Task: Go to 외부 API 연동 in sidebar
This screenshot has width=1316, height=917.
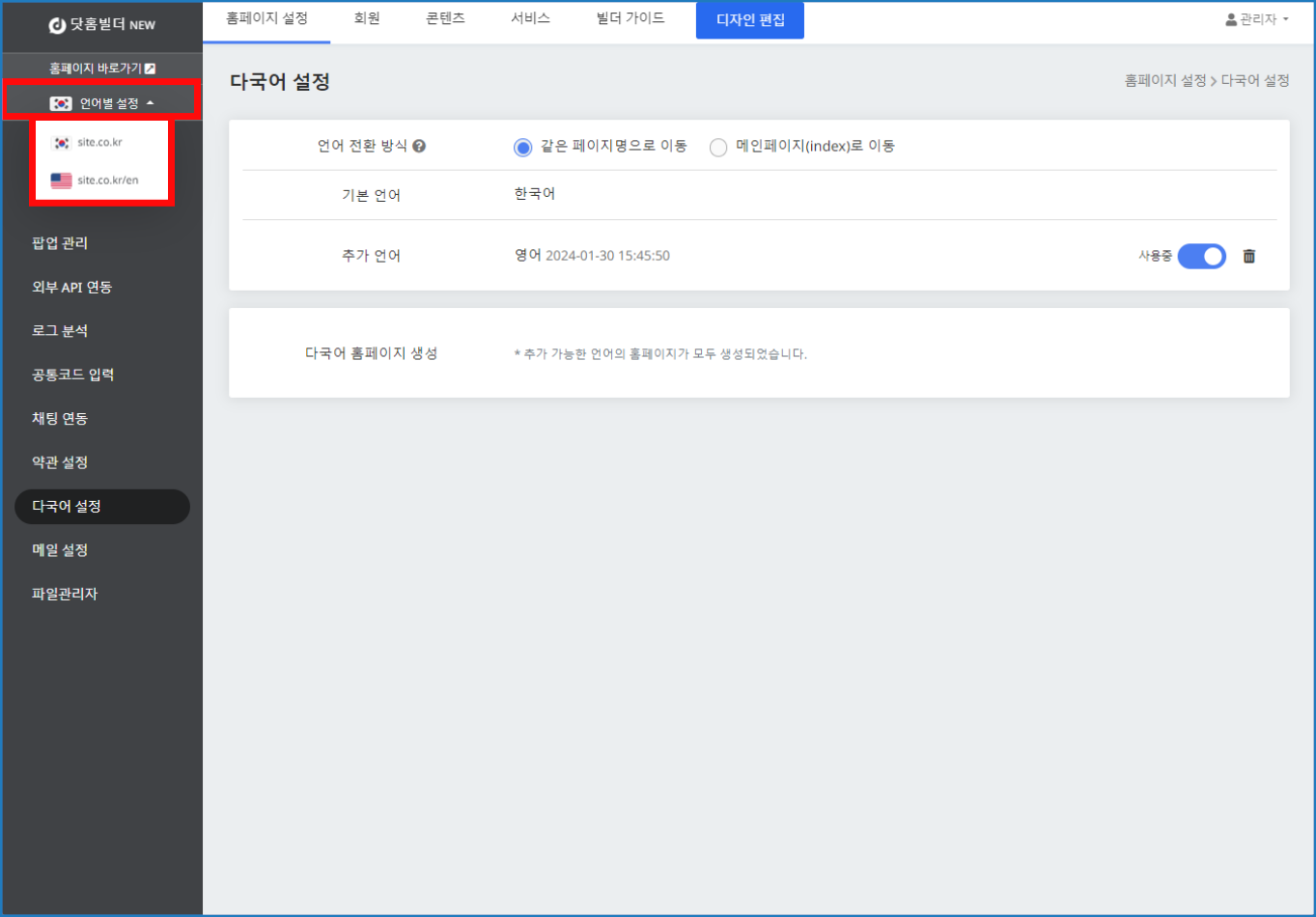Action: point(71,288)
